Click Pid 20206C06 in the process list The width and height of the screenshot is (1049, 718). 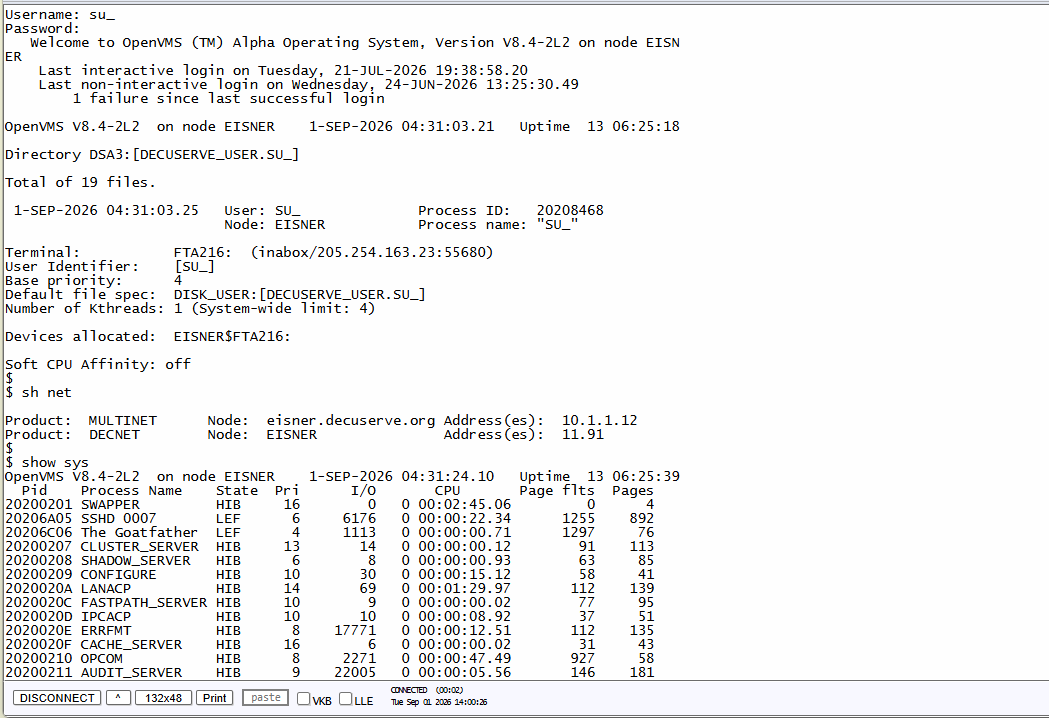tap(38, 533)
